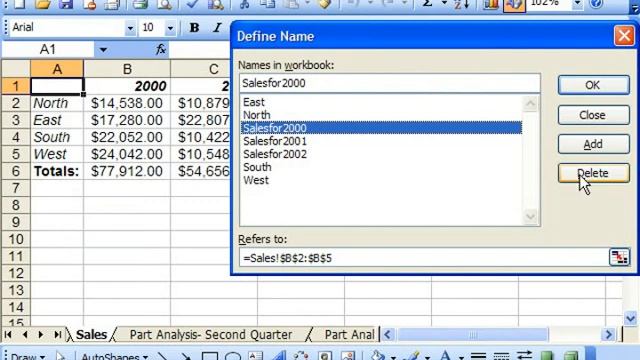The height and width of the screenshot is (360, 640).
Task: Go to next sheet tab arrow
Action: 40,334
